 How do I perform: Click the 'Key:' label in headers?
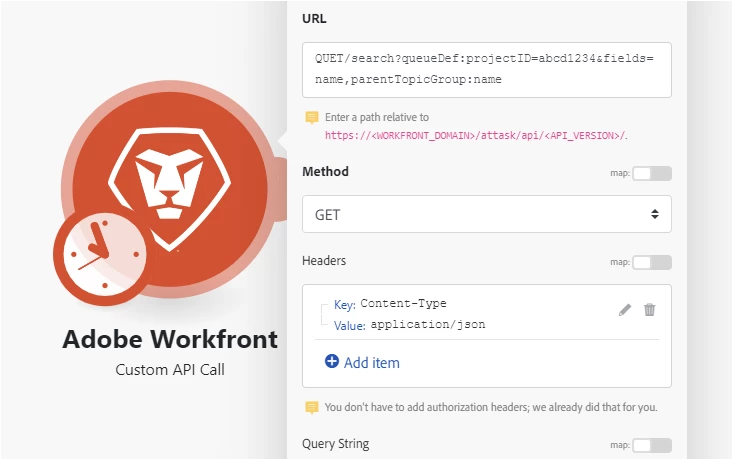coord(345,305)
